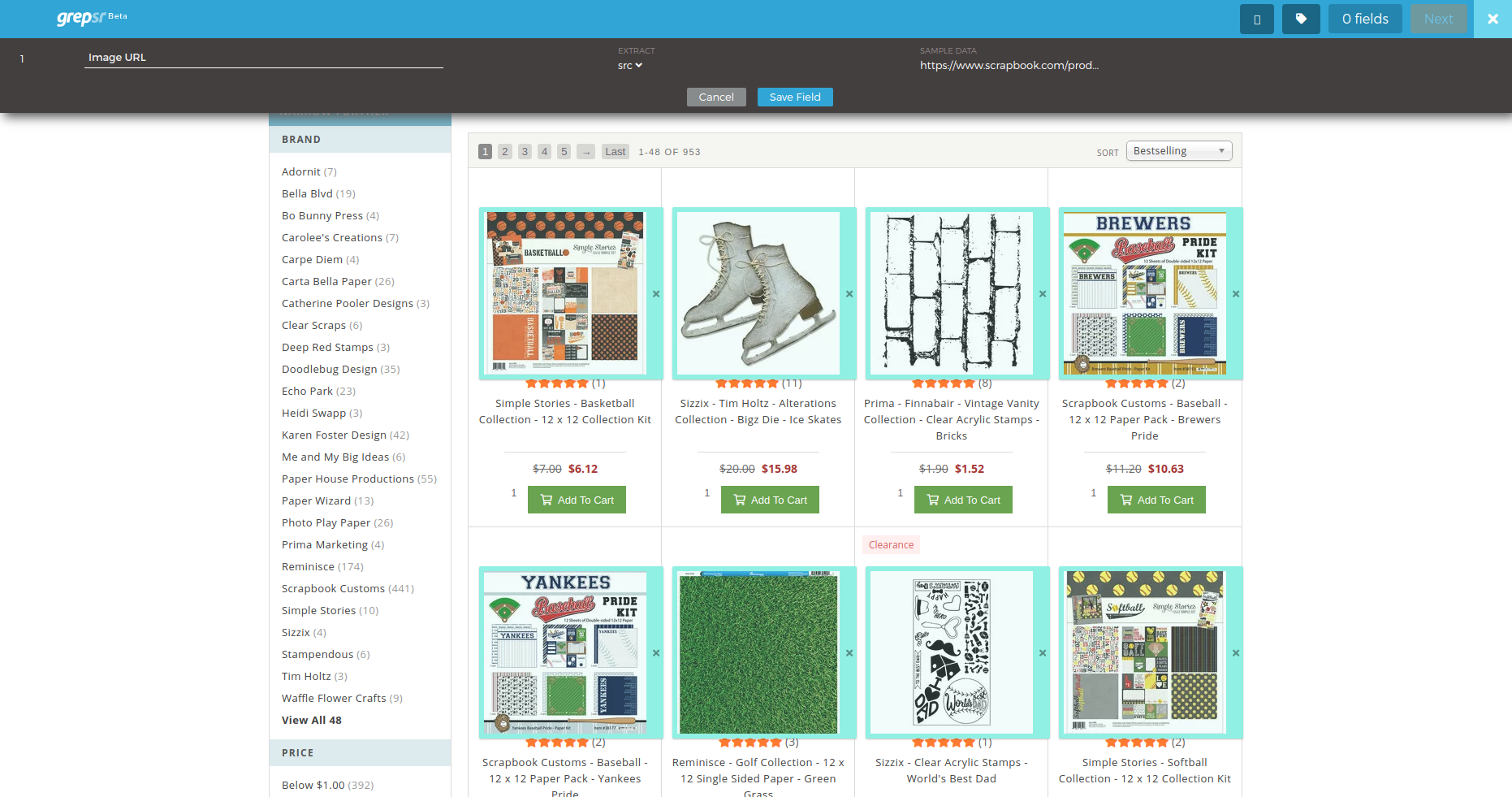
Task: Go to page 3 of results
Action: coord(525,152)
